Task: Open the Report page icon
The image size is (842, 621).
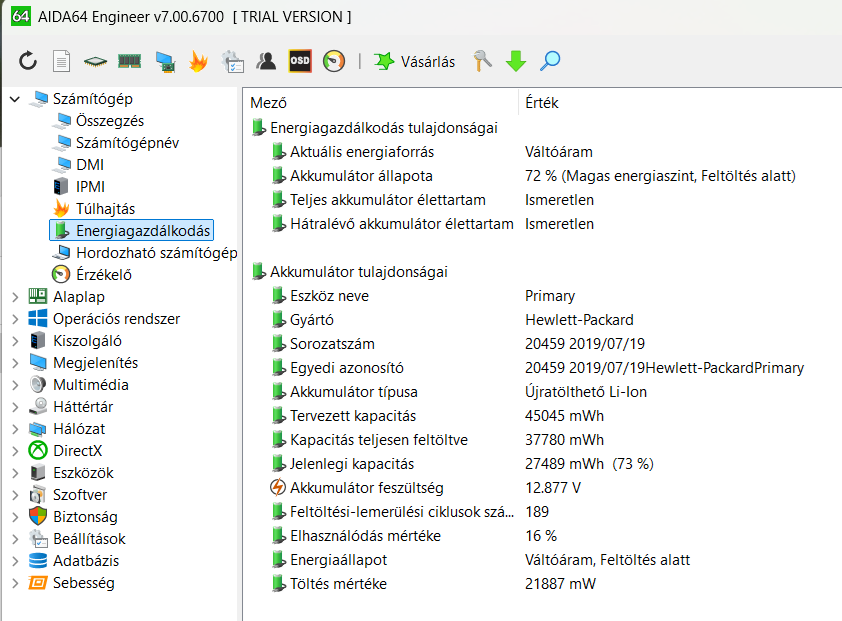Action: click(x=62, y=61)
